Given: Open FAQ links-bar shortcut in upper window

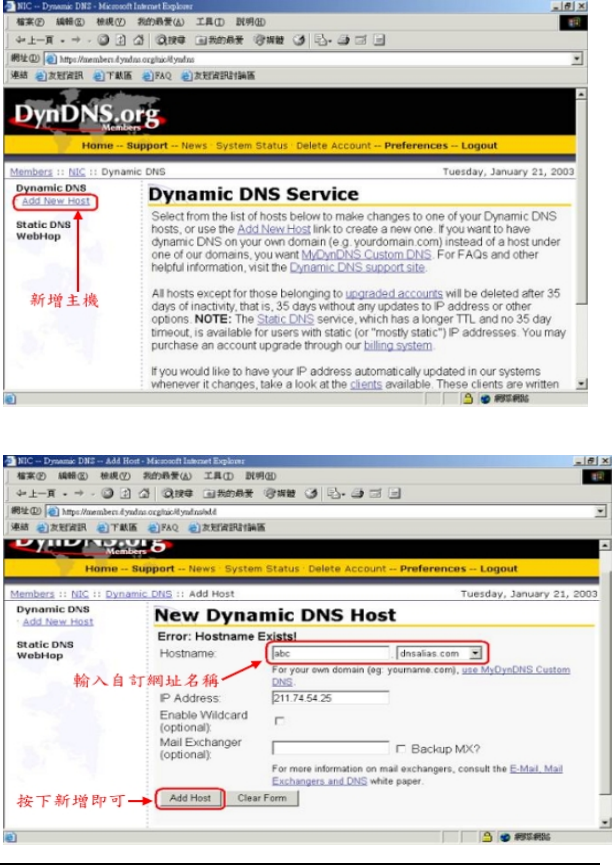Looking at the screenshot, I should [x=157, y=76].
